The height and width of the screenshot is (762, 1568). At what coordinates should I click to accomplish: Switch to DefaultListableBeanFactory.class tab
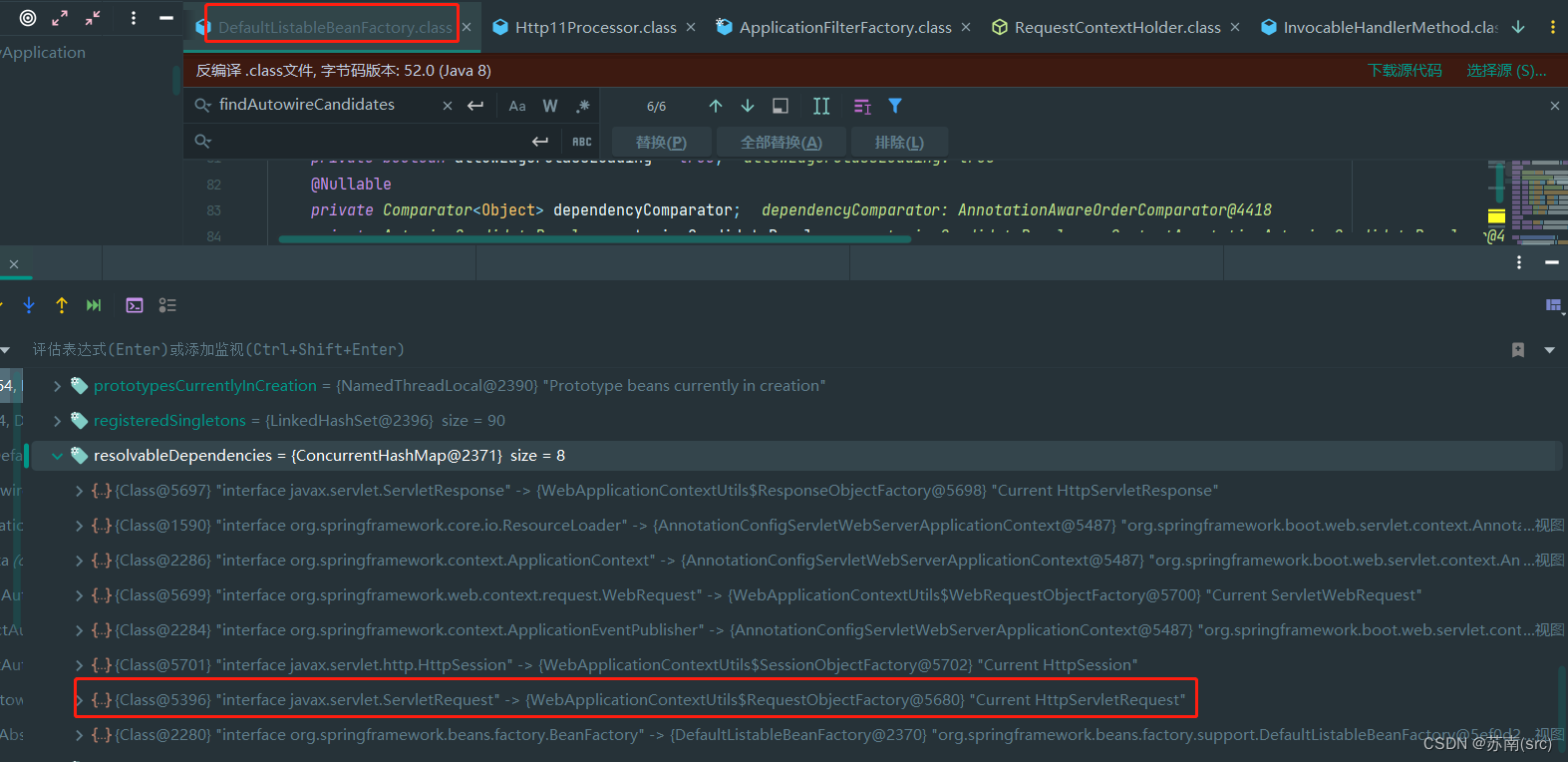pyautogui.click(x=333, y=28)
